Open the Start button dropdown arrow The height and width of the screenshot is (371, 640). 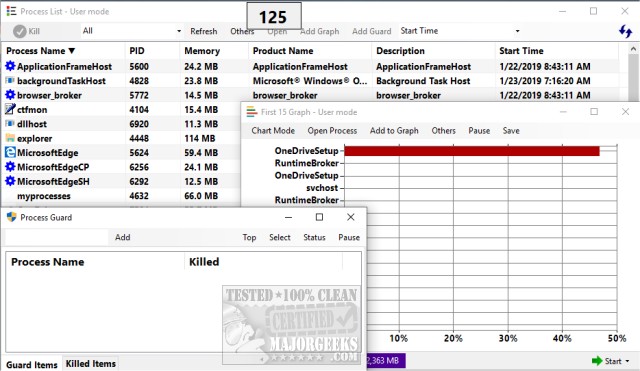pyautogui.click(x=627, y=361)
